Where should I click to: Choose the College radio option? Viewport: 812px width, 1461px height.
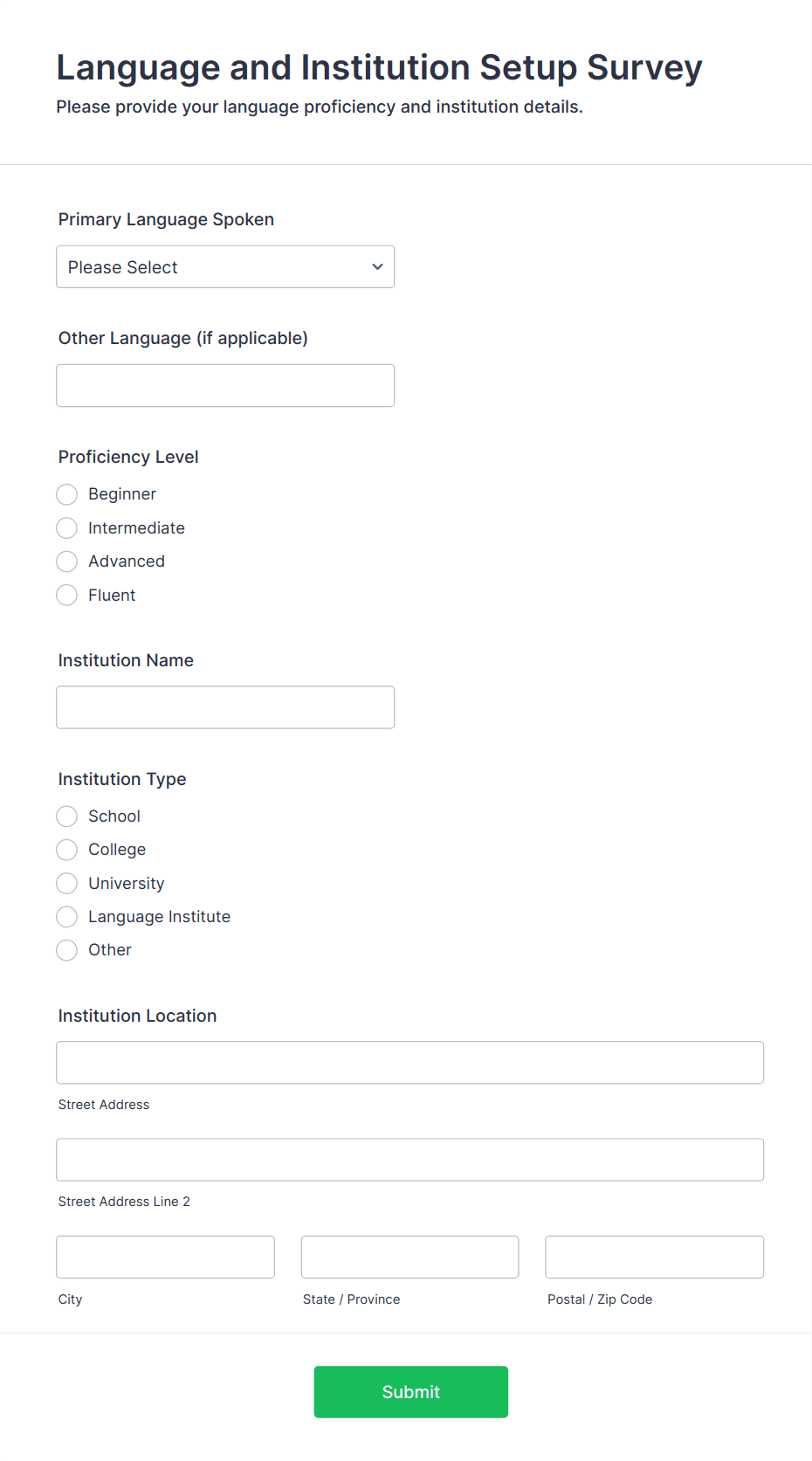pyautogui.click(x=67, y=850)
